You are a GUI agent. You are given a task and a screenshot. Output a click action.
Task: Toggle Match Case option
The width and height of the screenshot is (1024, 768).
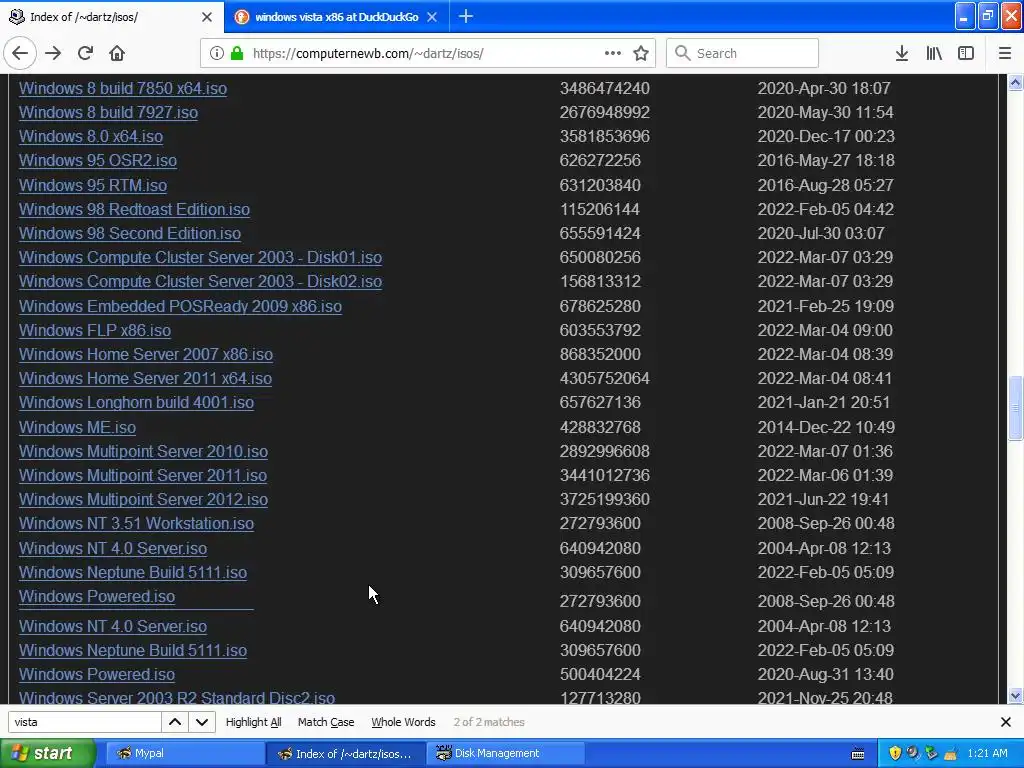326,722
